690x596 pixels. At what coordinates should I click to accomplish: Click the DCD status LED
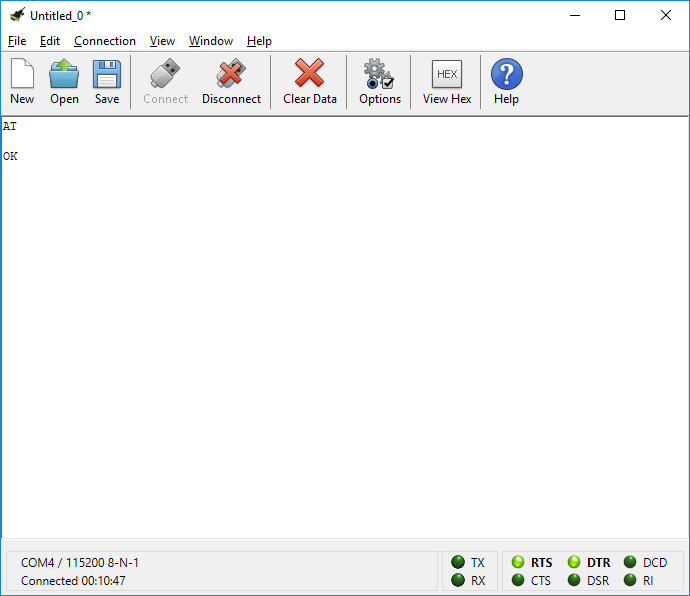pyautogui.click(x=630, y=562)
